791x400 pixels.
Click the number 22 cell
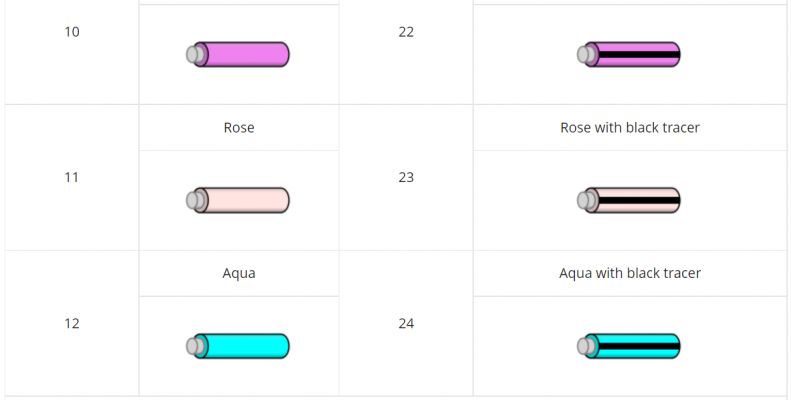coord(406,32)
